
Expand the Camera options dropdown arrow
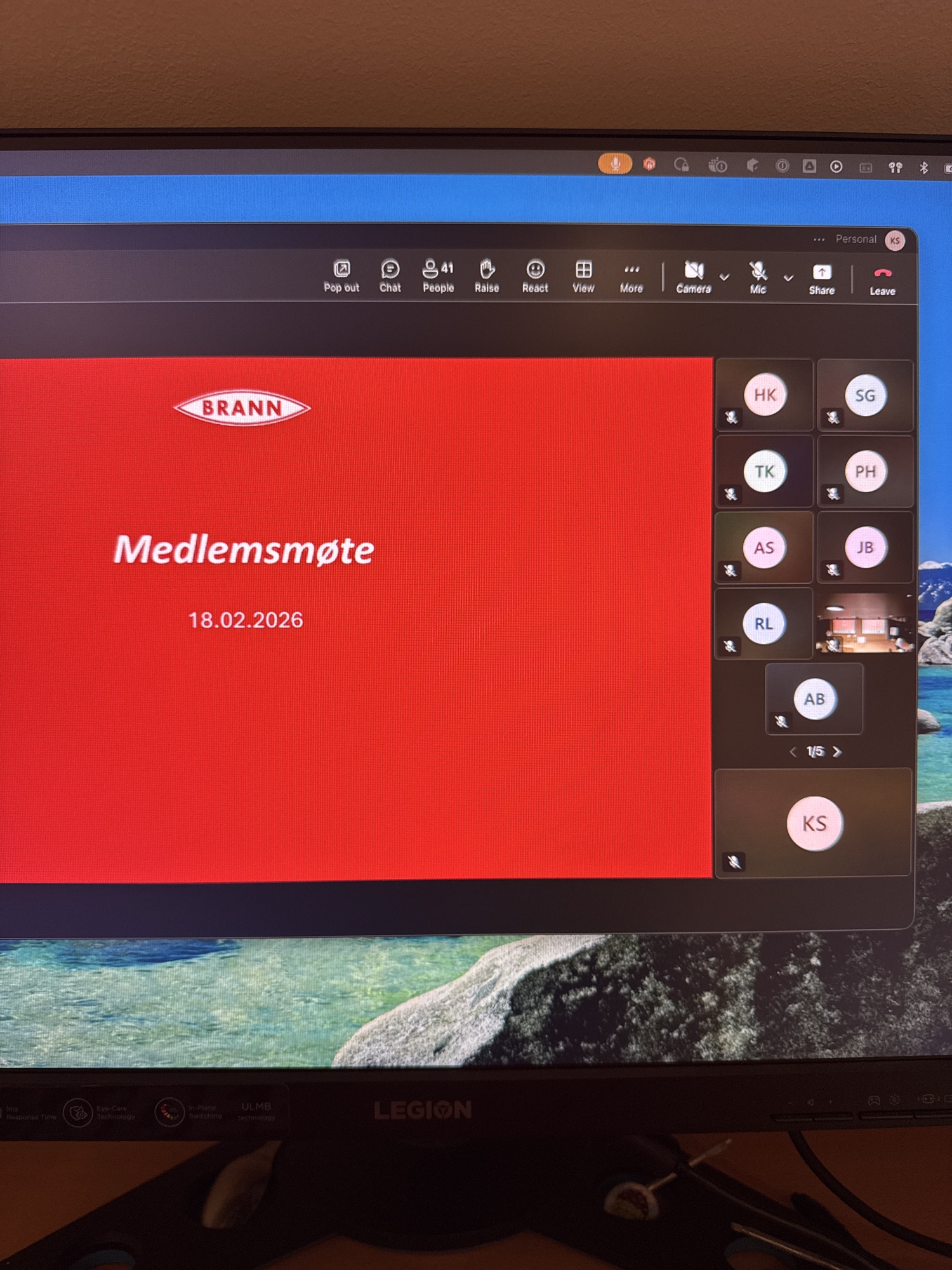(x=724, y=277)
